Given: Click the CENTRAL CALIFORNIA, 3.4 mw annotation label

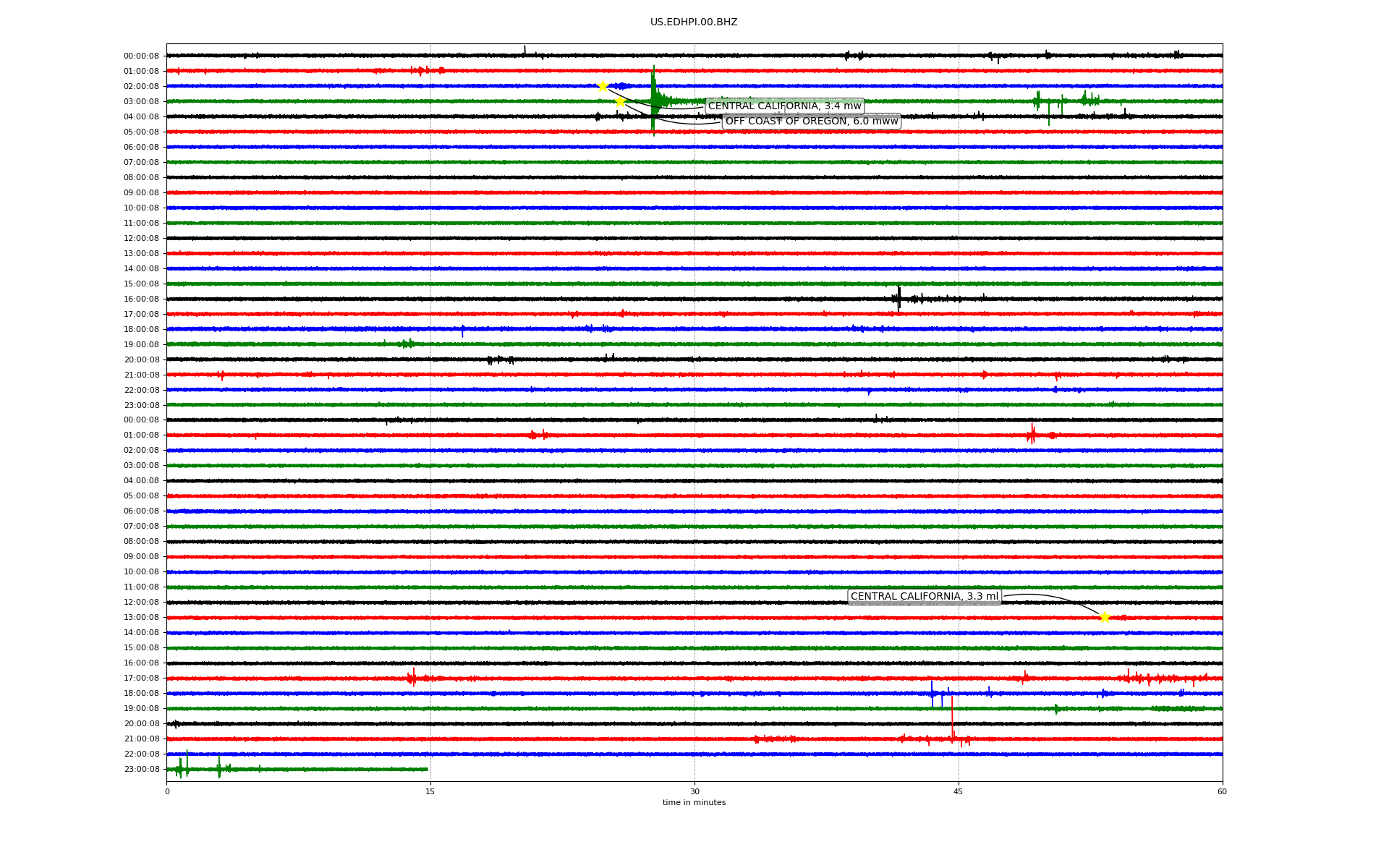Looking at the screenshot, I should click(x=784, y=106).
